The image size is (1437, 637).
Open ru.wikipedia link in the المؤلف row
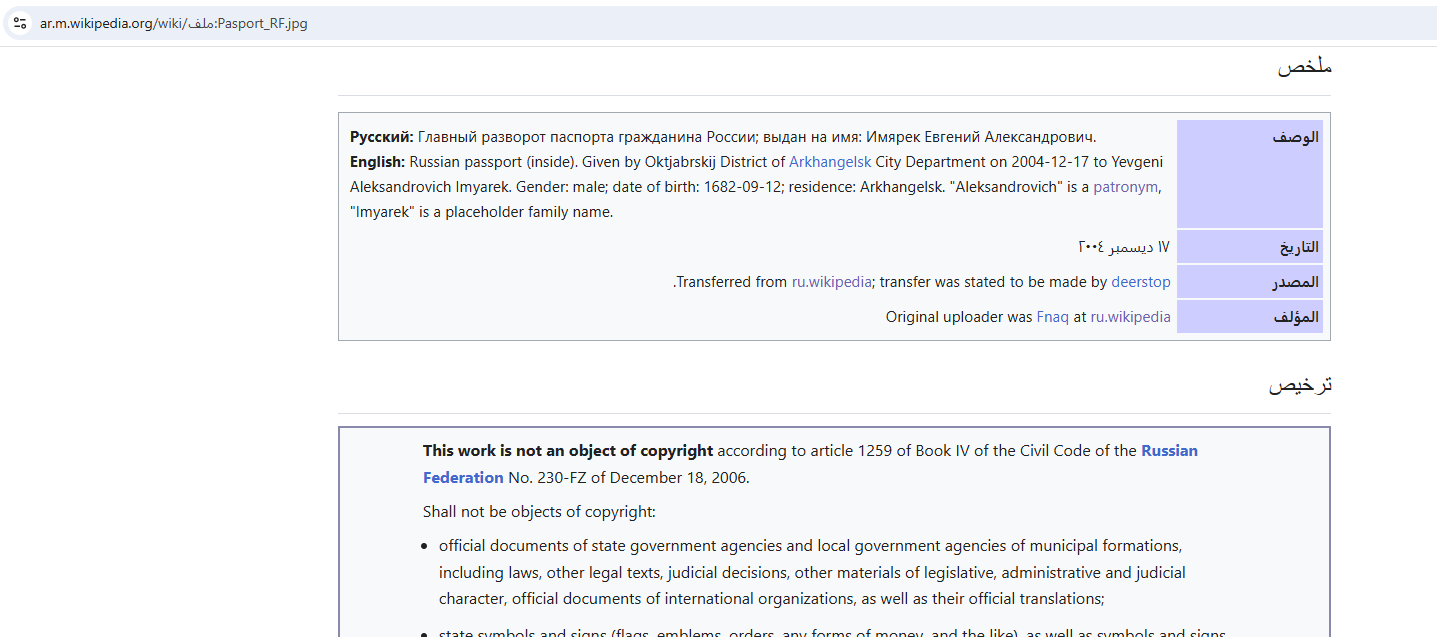[x=1130, y=317]
